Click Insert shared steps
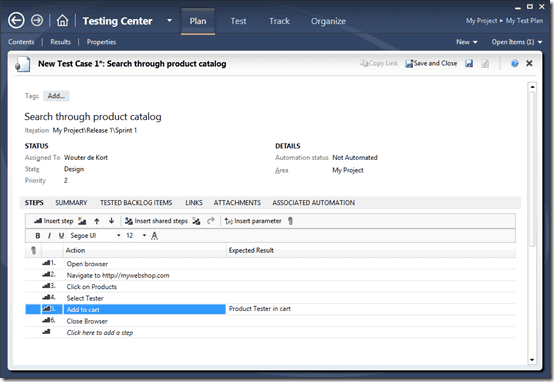This screenshot has width=554, height=382. point(156,221)
